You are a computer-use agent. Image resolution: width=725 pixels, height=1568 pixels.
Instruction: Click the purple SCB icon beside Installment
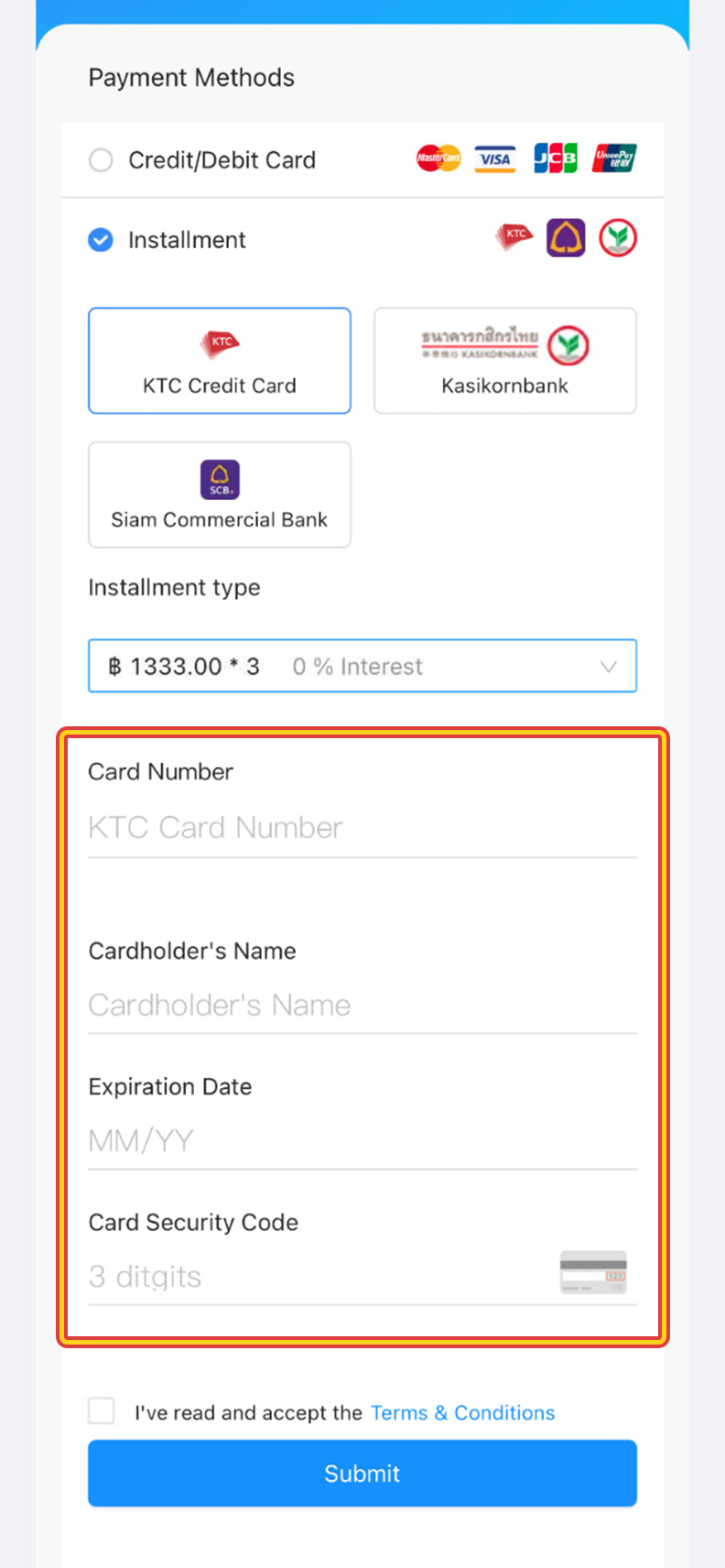566,238
